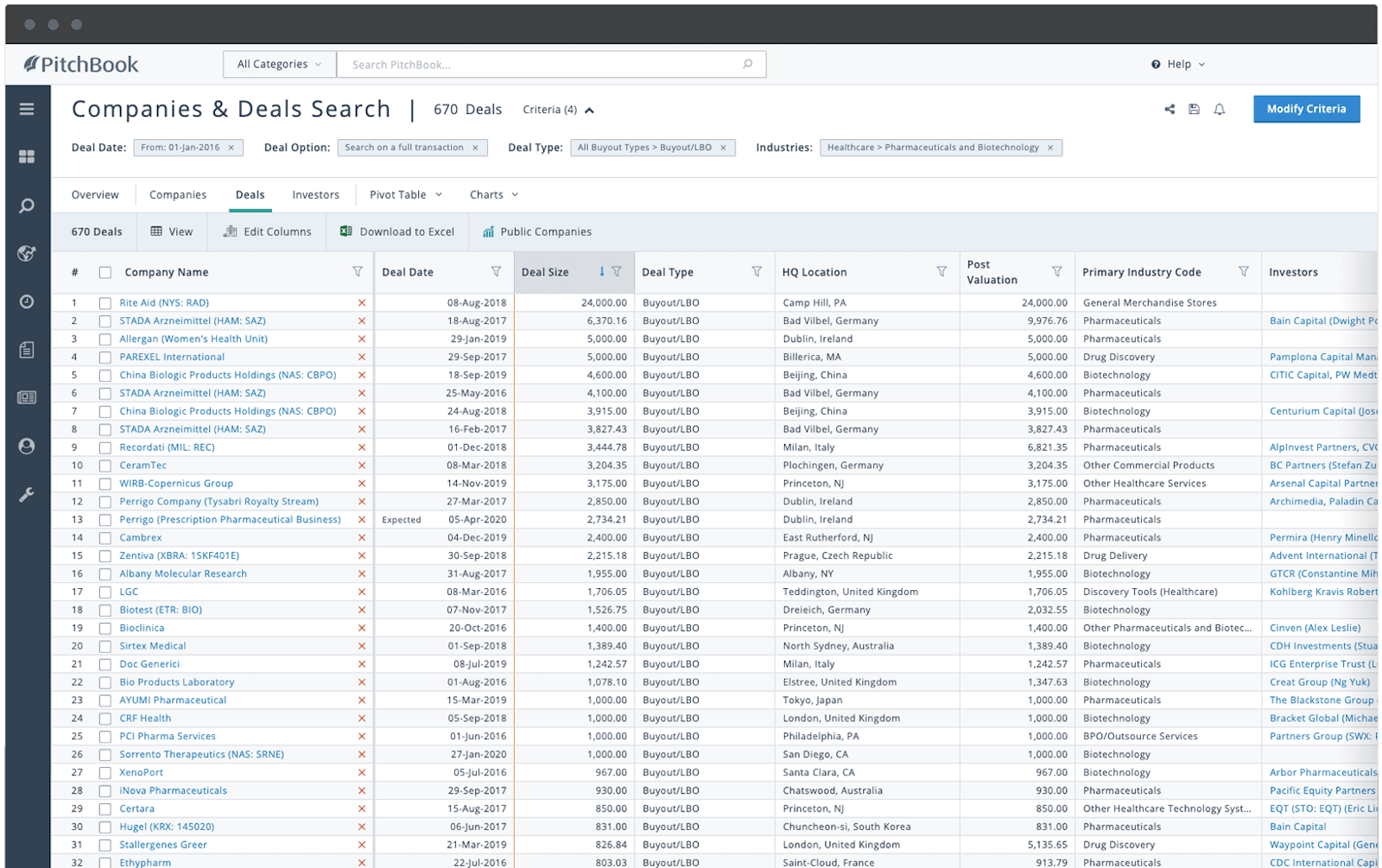Remove the Rite Aid row with red X
Screen dimensions: 1382x868
pos(362,303)
